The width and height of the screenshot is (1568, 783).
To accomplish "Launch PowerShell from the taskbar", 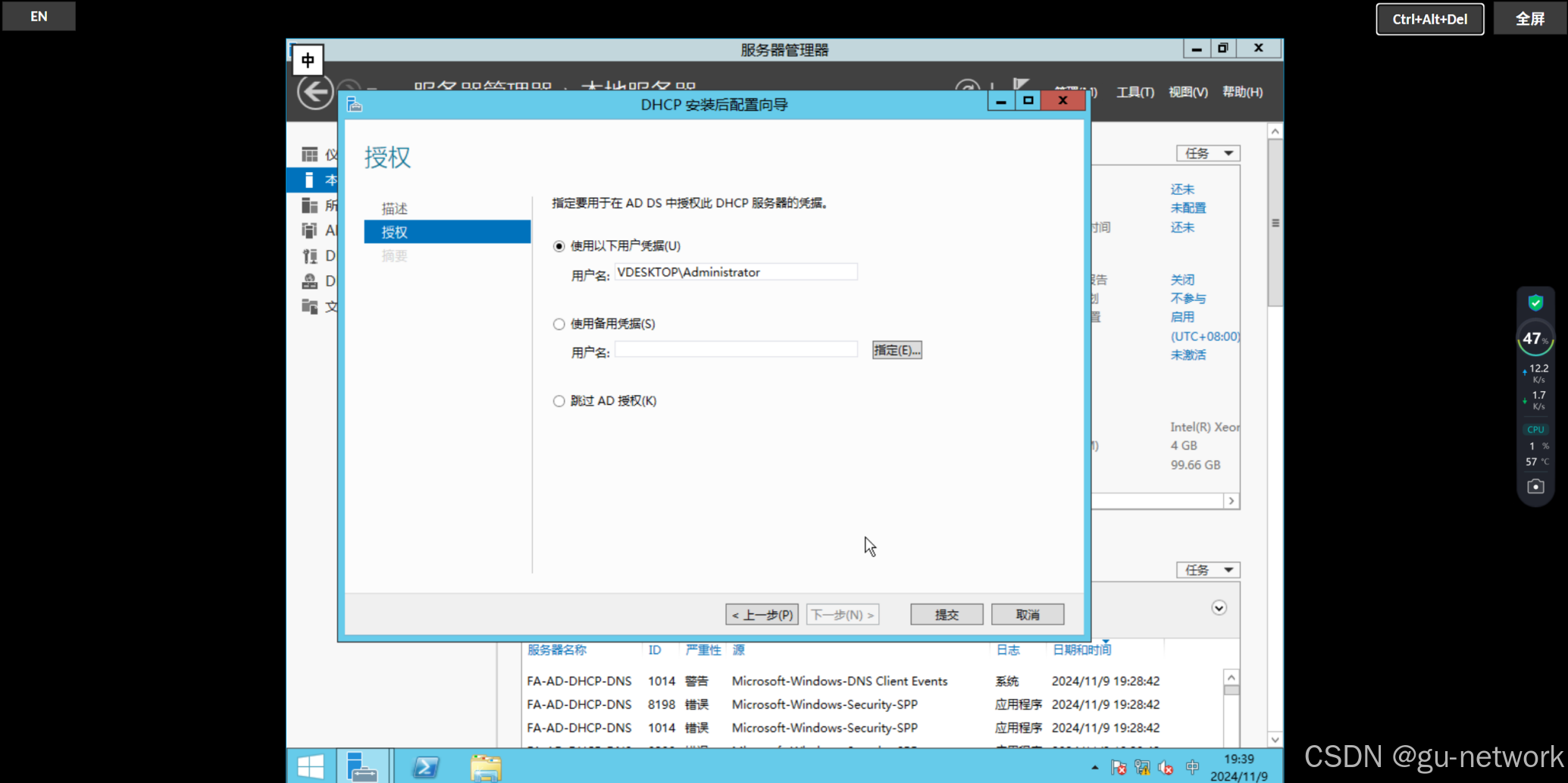I will click(x=425, y=767).
